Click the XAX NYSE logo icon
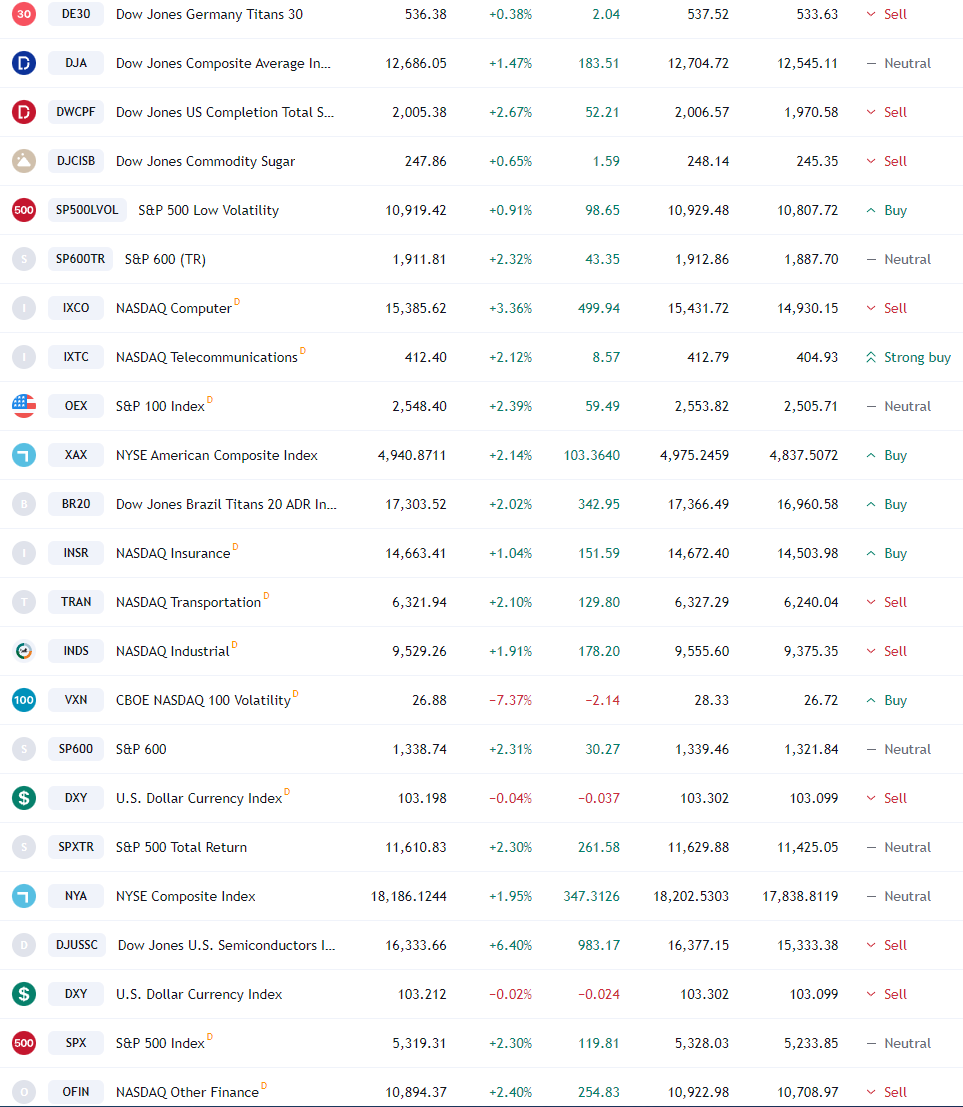Screen dimensions: 963x1107 pos(24,455)
